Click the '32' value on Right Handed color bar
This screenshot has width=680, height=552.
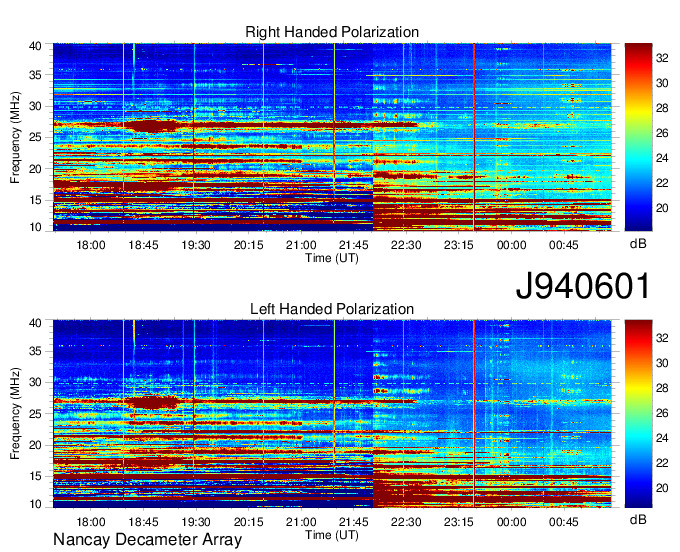[662, 58]
